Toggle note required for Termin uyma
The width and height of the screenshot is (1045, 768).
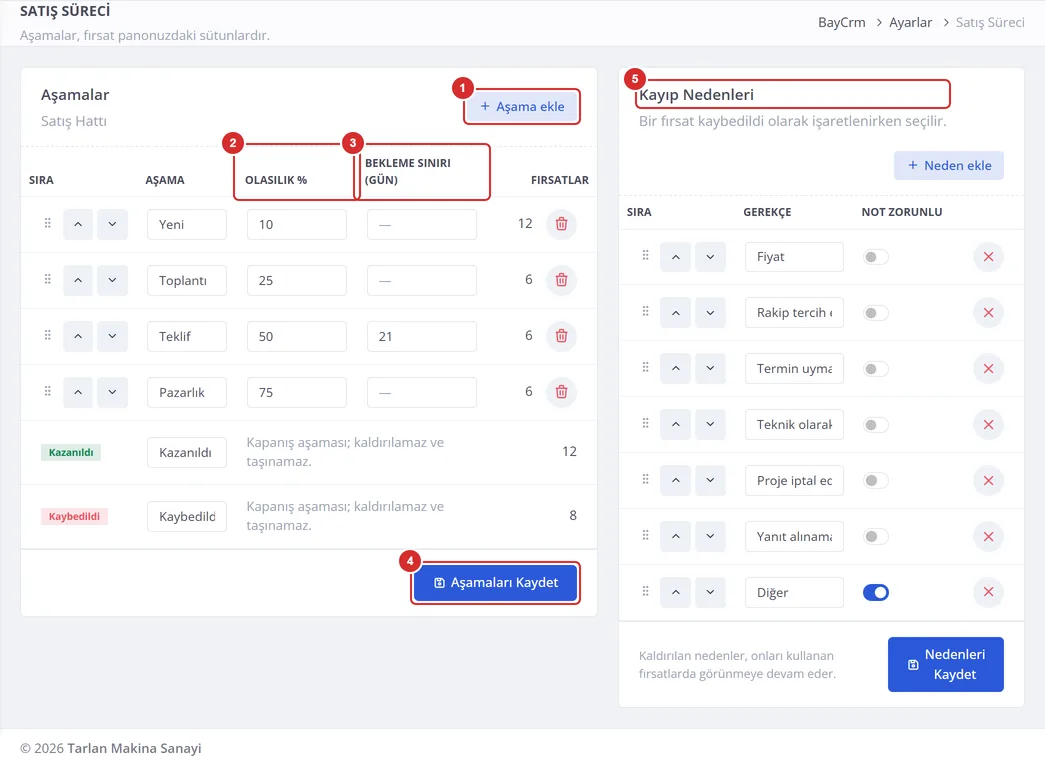(876, 369)
